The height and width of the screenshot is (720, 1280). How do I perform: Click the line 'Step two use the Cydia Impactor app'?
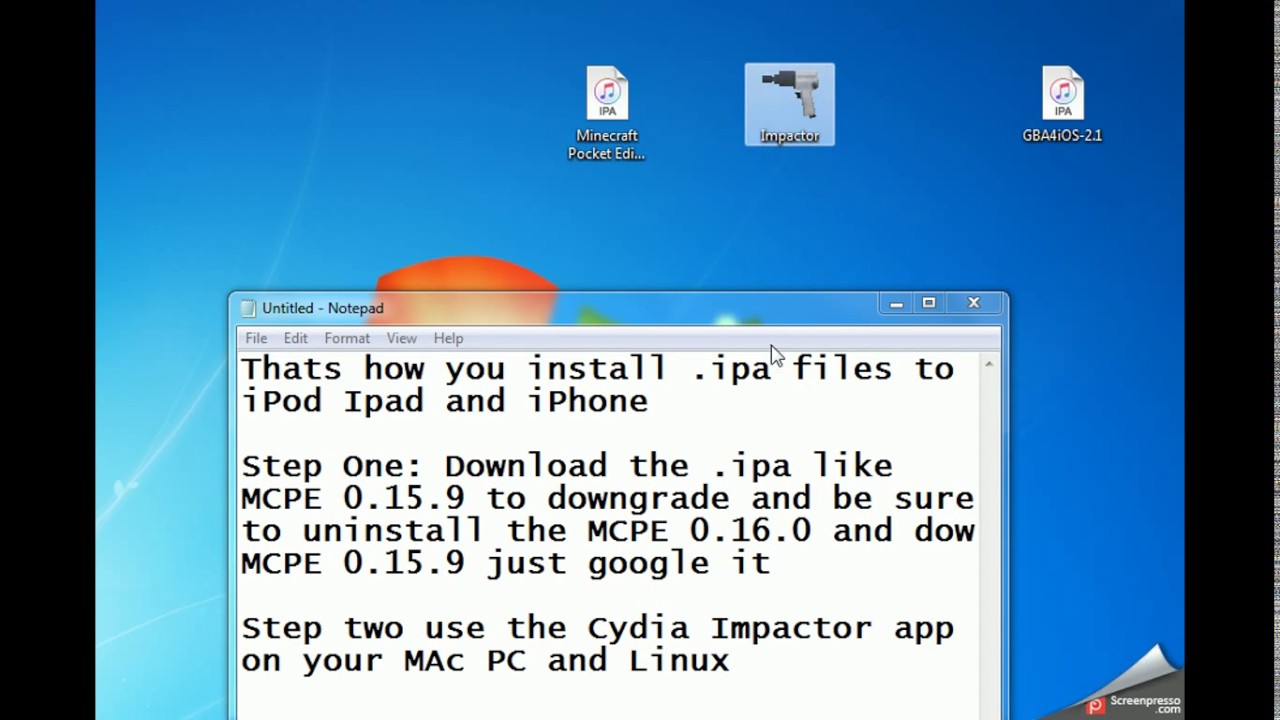point(597,628)
